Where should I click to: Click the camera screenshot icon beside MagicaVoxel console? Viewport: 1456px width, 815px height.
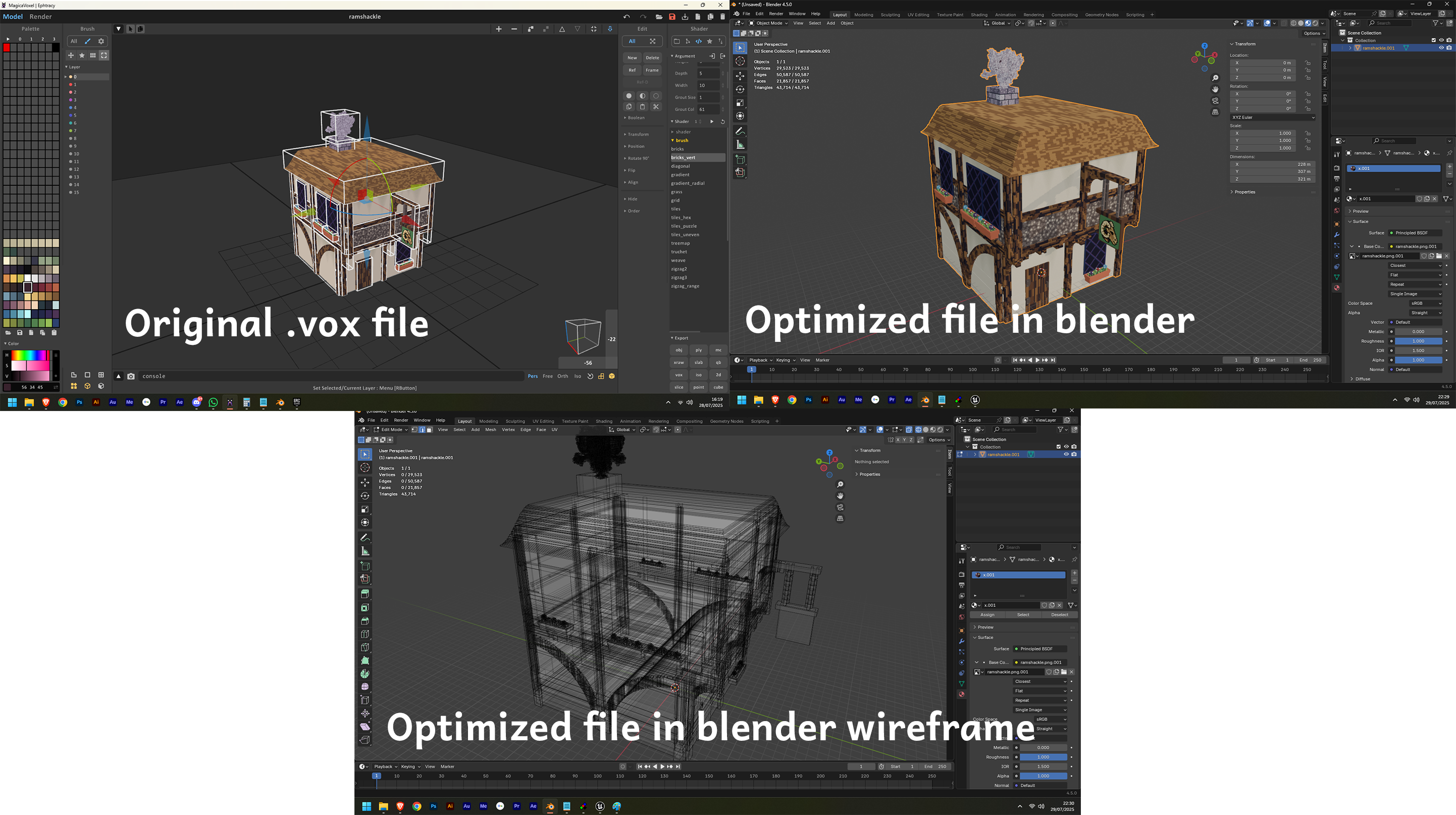point(131,376)
